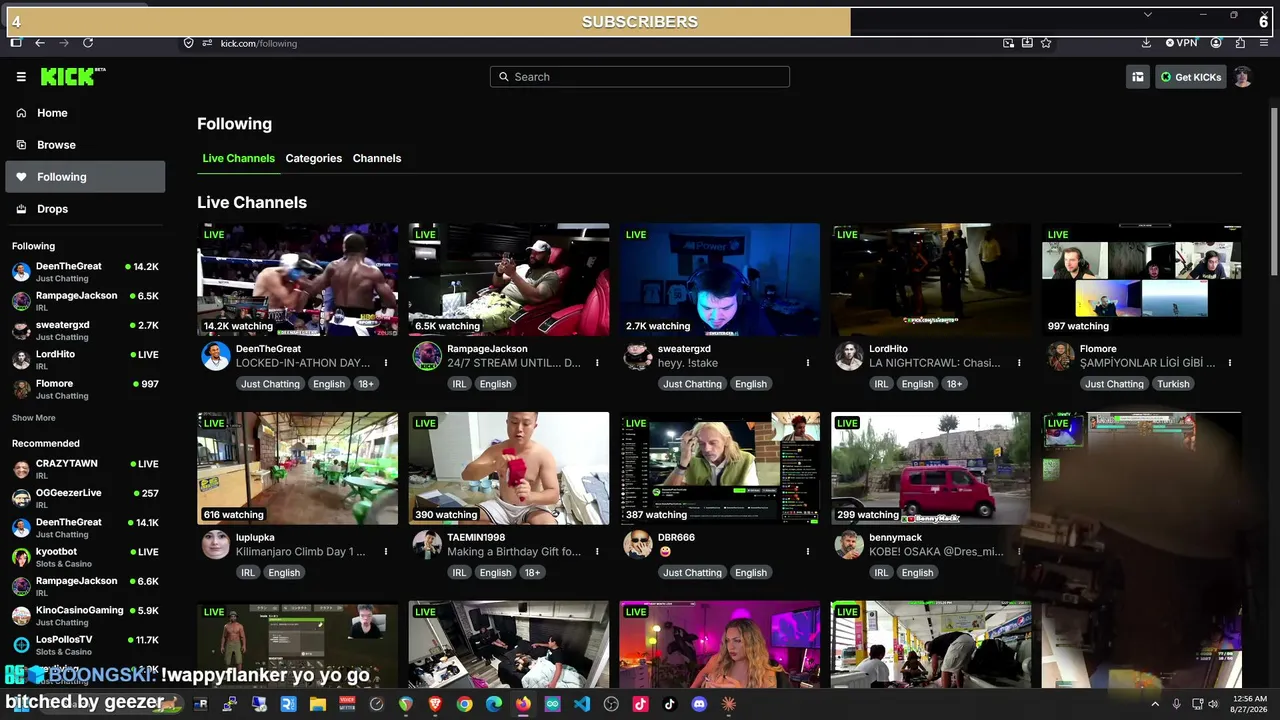The image size is (1280, 720).
Task: Switch to the Categories tab
Action: 313,158
